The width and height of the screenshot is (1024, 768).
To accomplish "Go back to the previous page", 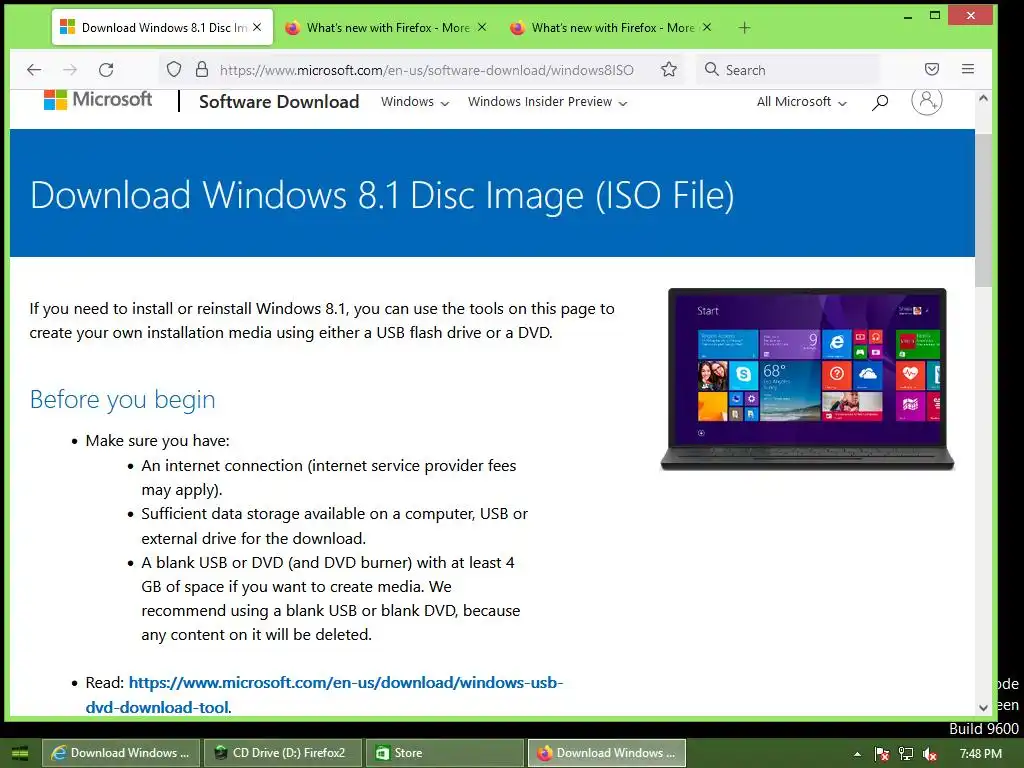I will [x=34, y=70].
